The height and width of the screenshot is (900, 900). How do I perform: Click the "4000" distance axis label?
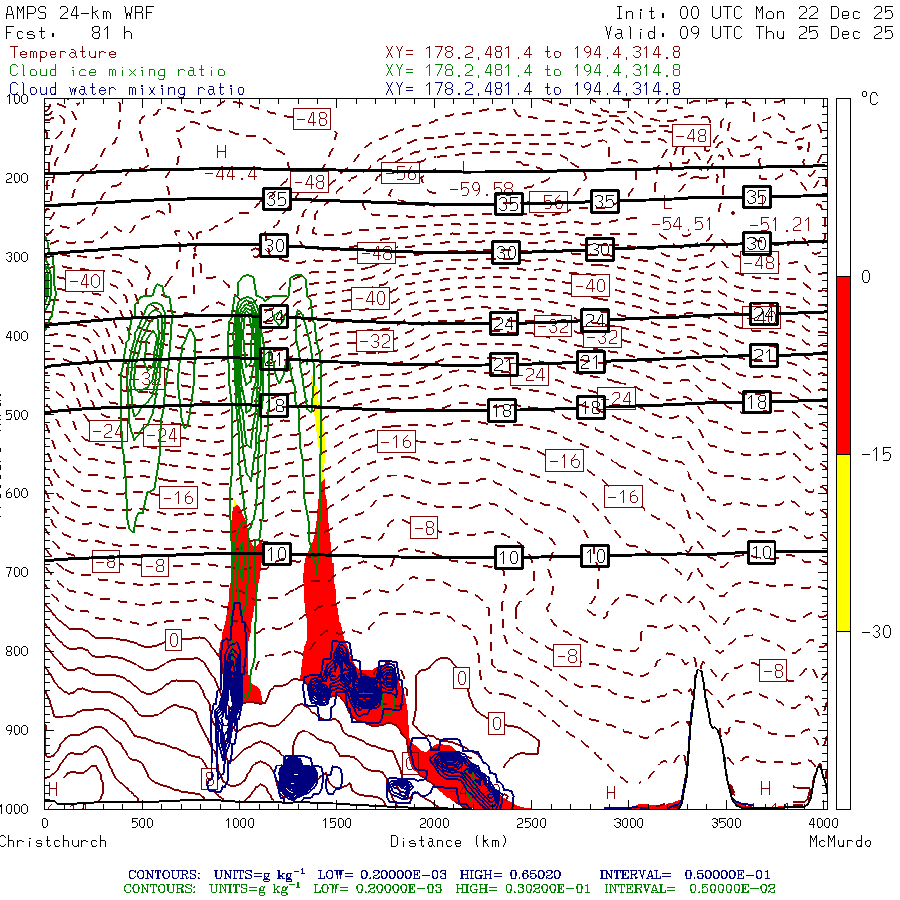click(823, 823)
